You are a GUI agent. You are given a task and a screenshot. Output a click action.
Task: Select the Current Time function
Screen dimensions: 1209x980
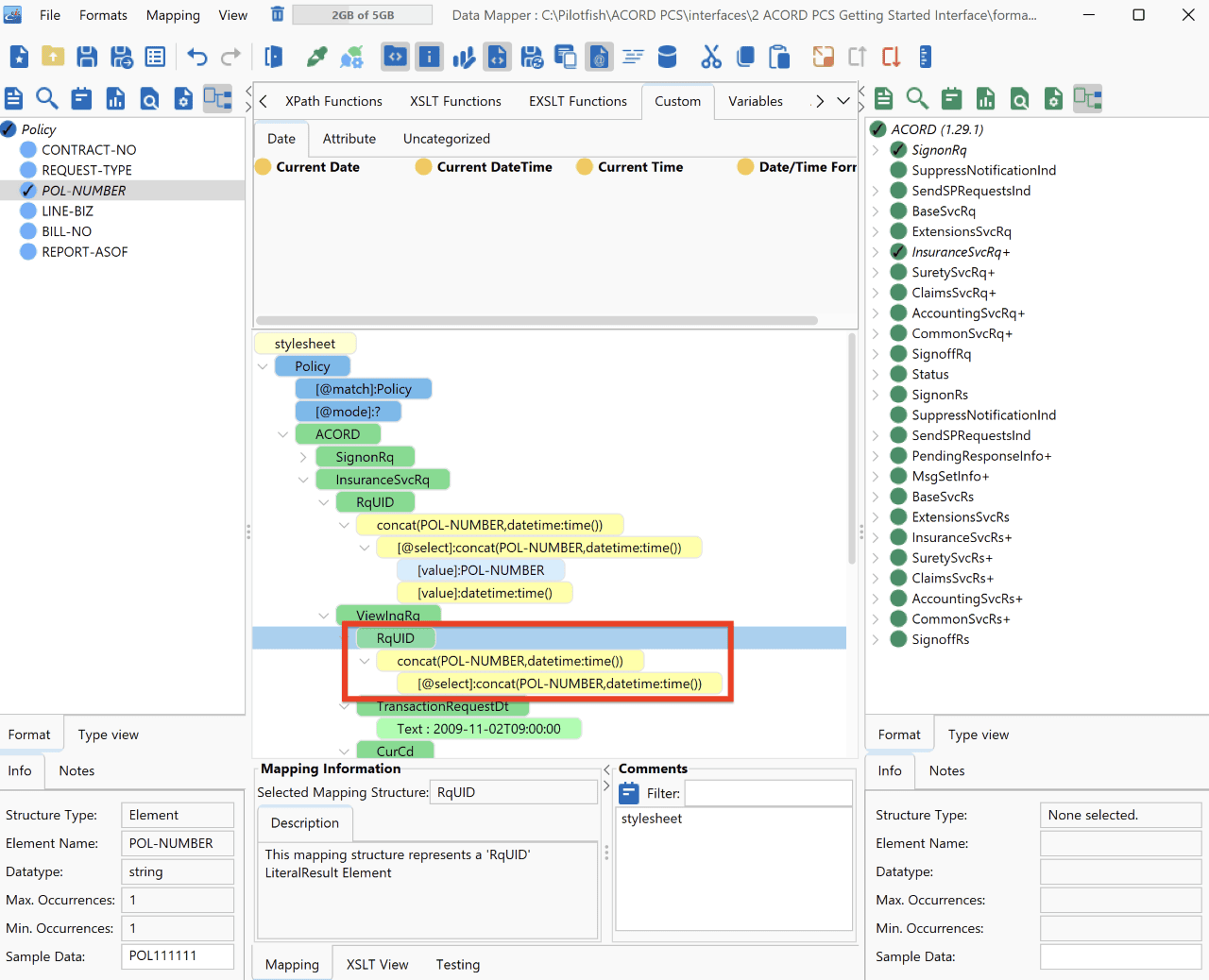point(630,167)
